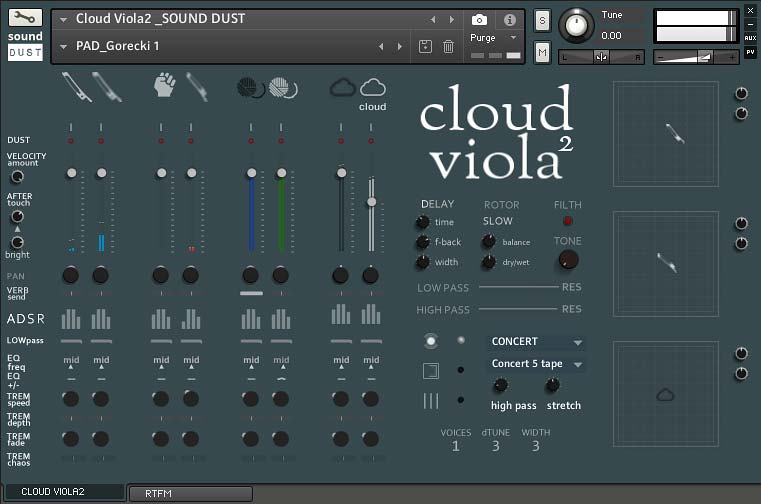Click the ROTOR SLOW speed label
The width and height of the screenshot is (761, 504).
(x=497, y=221)
